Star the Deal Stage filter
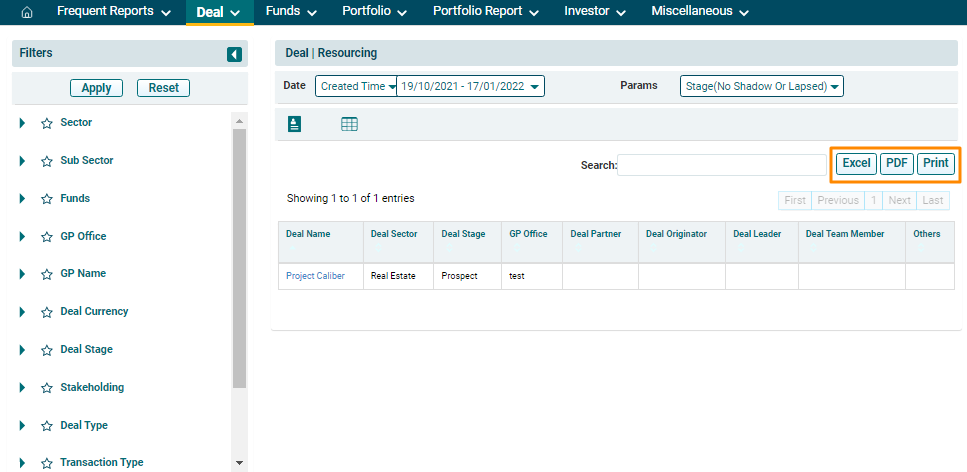This screenshot has width=967, height=472. coord(46,350)
